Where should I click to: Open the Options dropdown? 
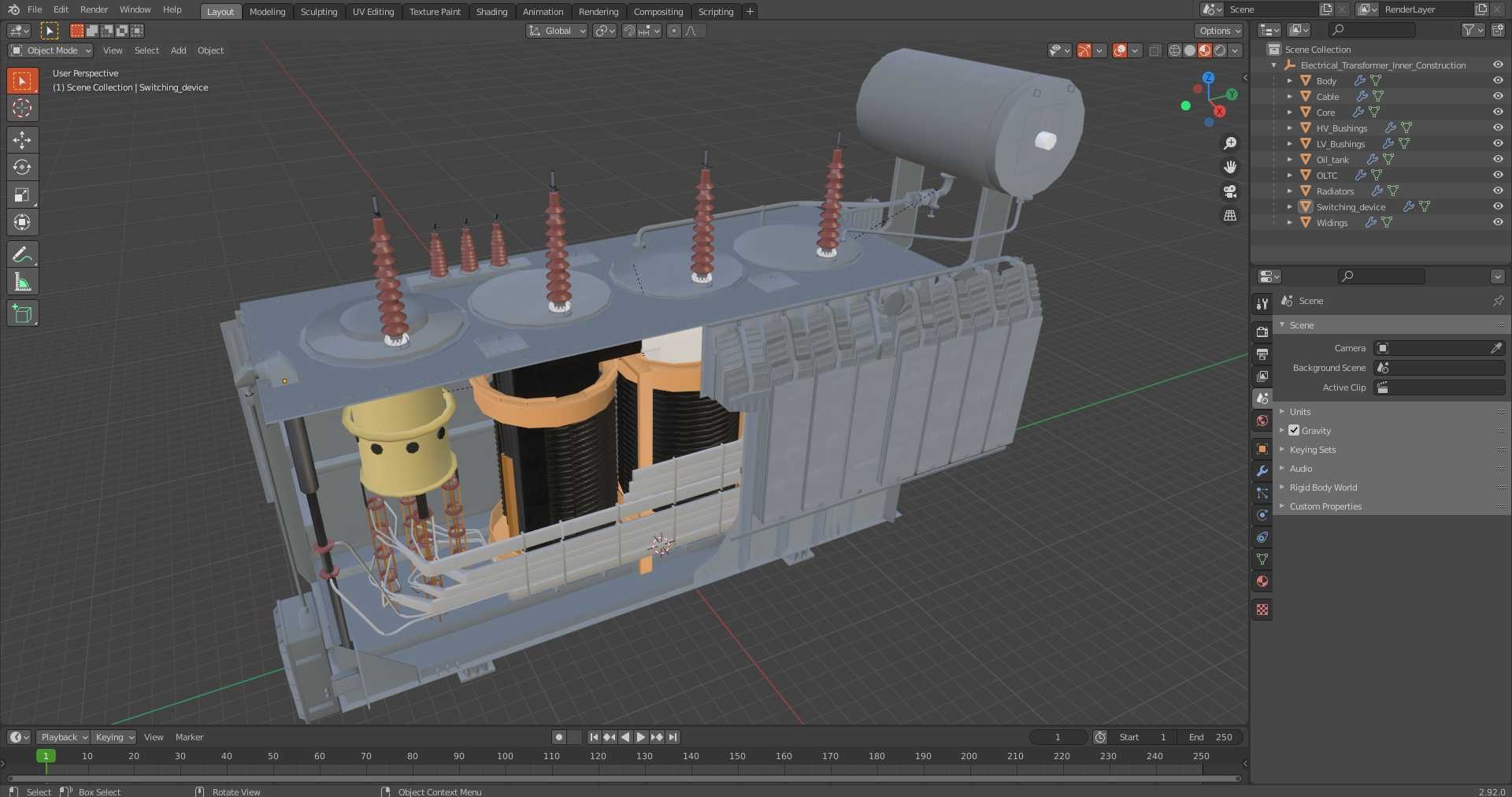point(1219,31)
